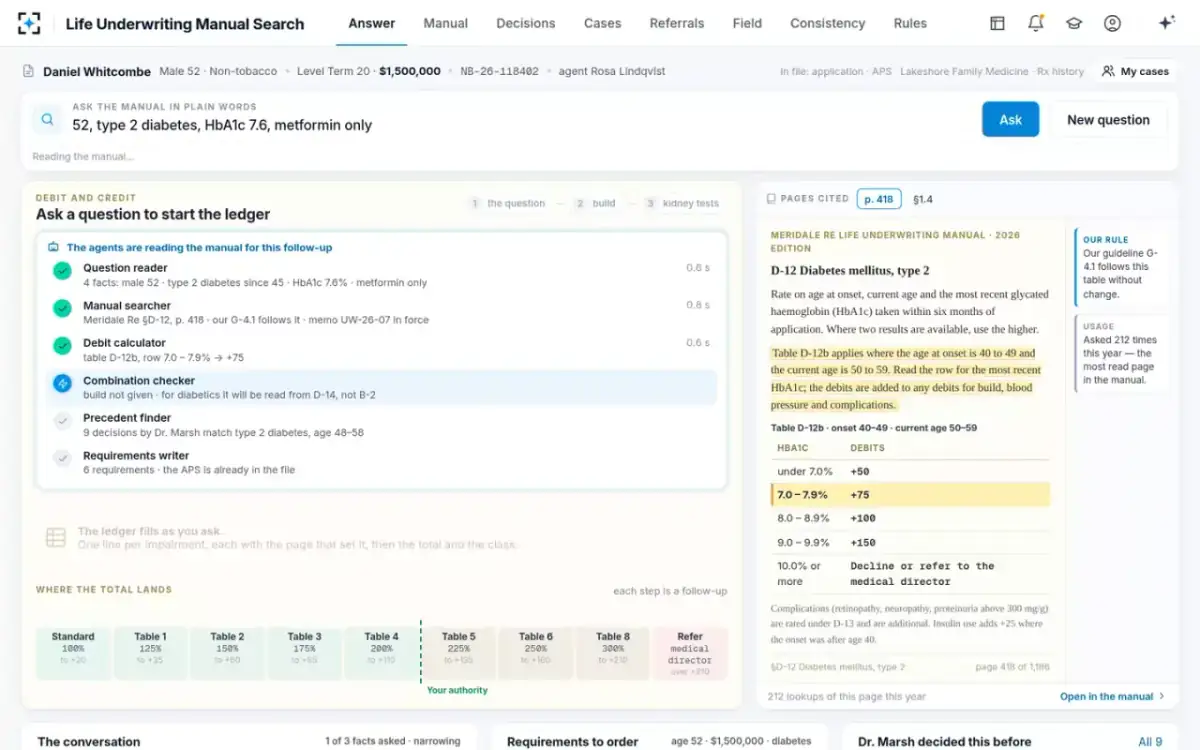The height and width of the screenshot is (750, 1200).
Task: Click the Decline or refer row
Action: pyautogui.click(x=910, y=573)
